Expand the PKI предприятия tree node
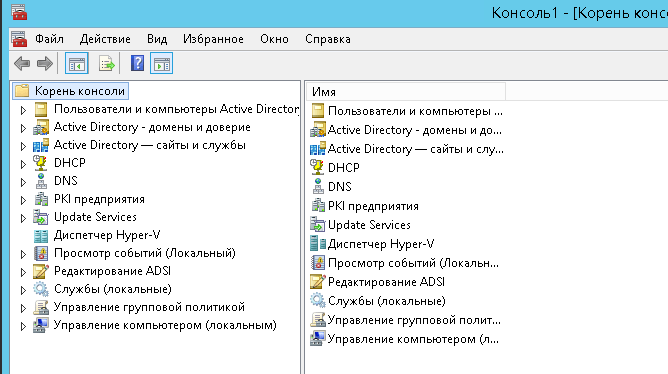 click(23, 200)
